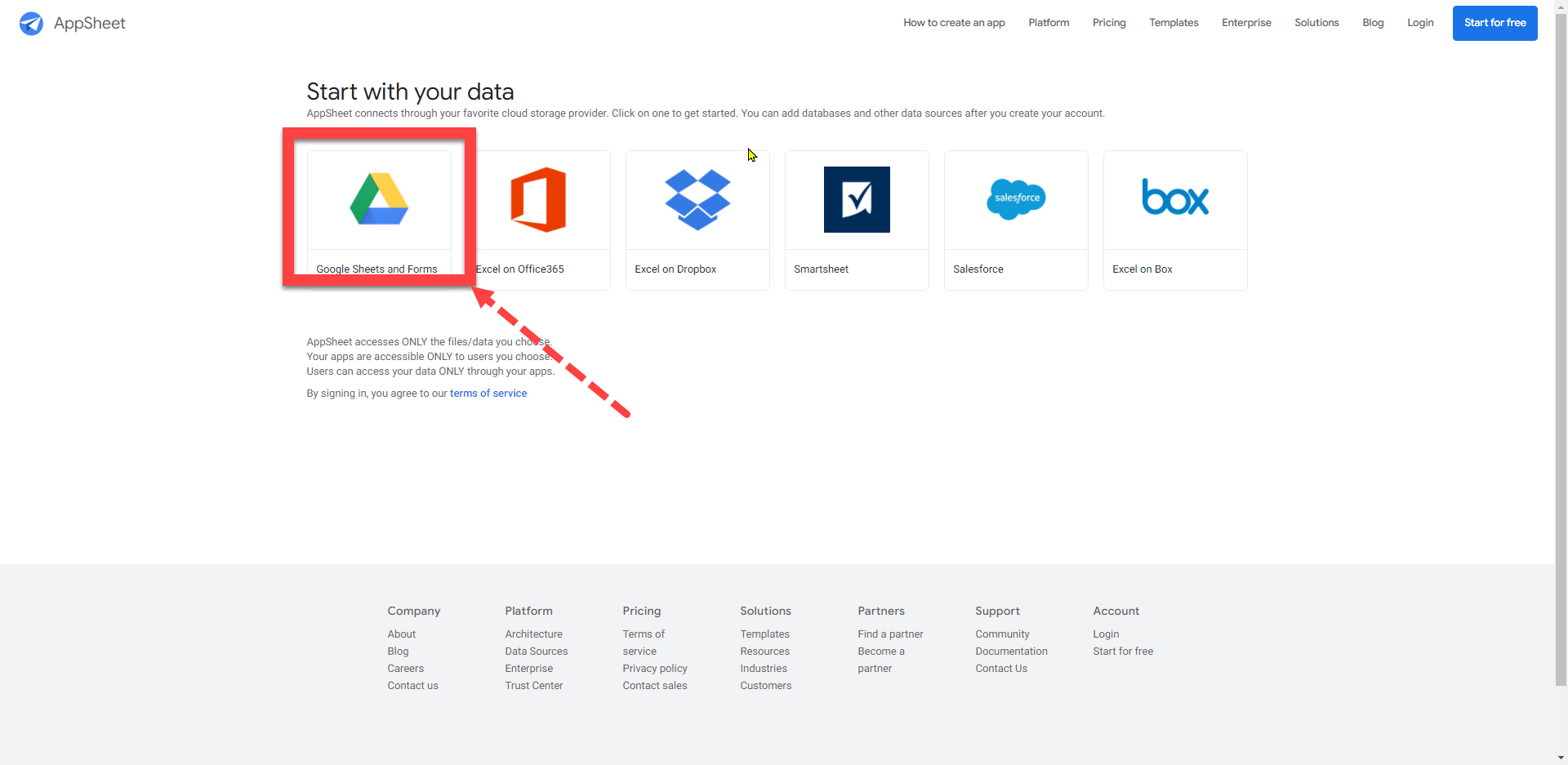Open Enterprise in the Platform footer
This screenshot has height=765, width=1568.
[x=528, y=669]
